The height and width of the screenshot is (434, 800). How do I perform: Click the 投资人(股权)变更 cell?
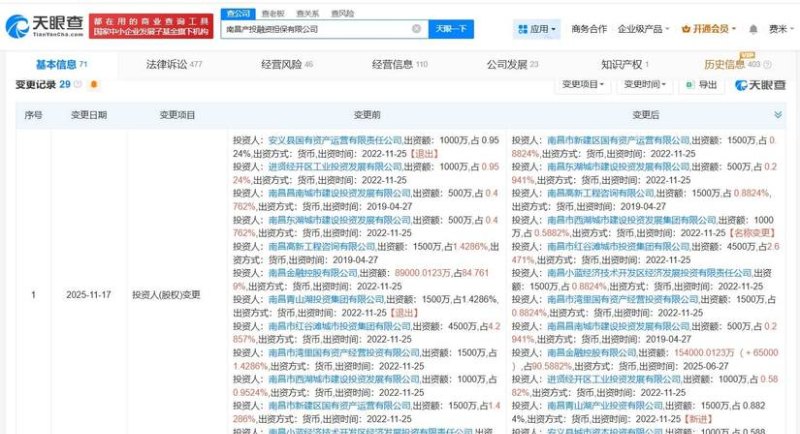pyautogui.click(x=166, y=295)
